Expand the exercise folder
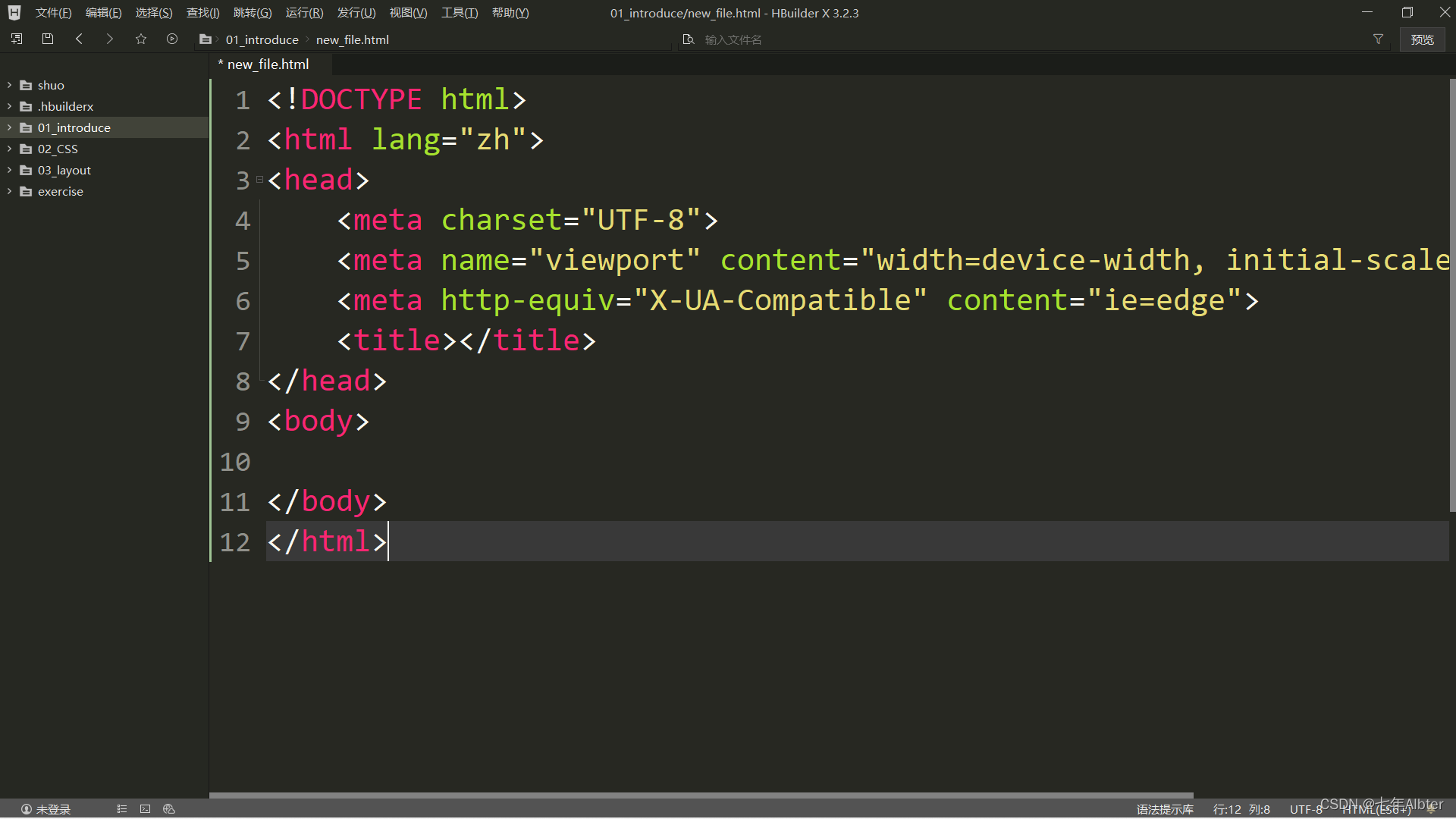Image resolution: width=1456 pixels, height=819 pixels. [x=9, y=191]
